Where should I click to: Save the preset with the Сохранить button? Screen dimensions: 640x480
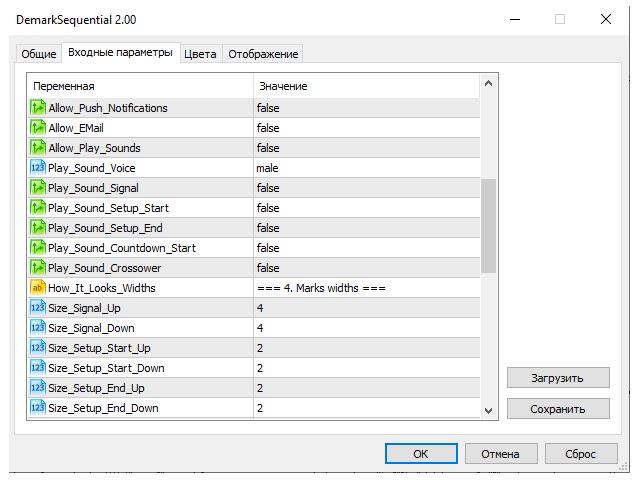click(x=558, y=409)
